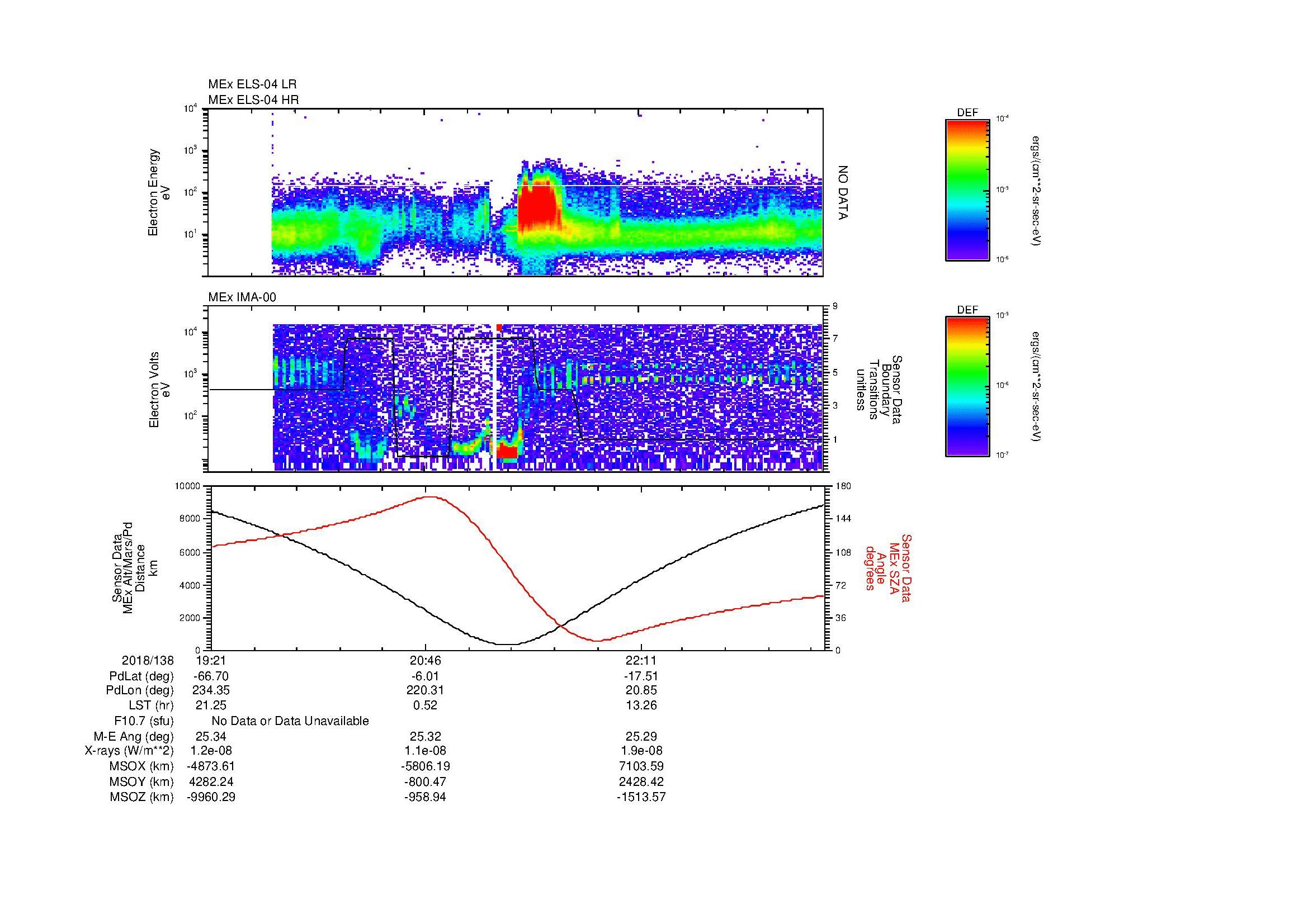Click the 'MSOY (km)' row label
This screenshot has height=924, width=1308.
tap(141, 781)
